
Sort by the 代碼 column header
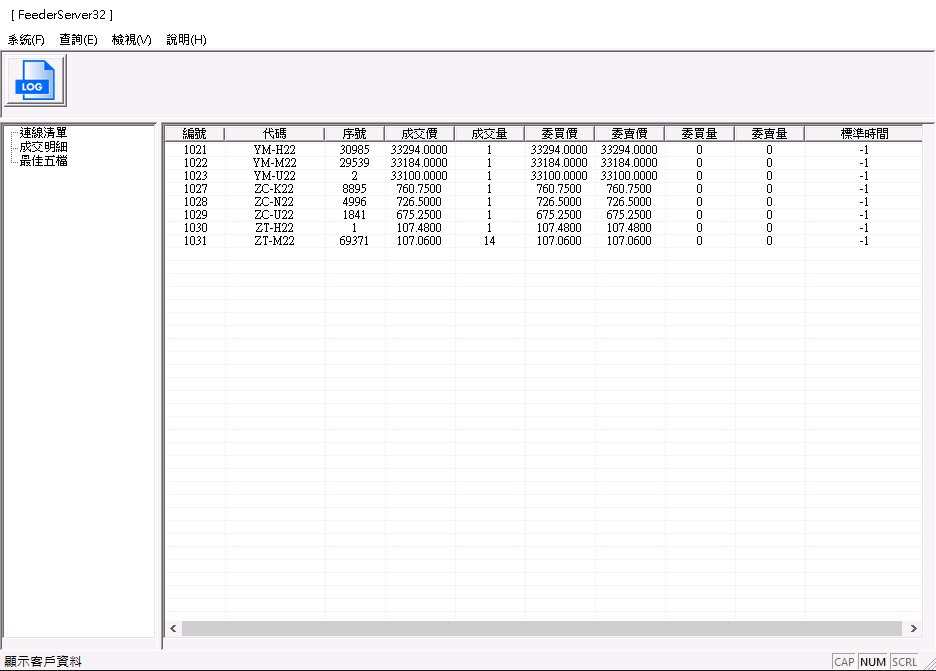point(275,134)
